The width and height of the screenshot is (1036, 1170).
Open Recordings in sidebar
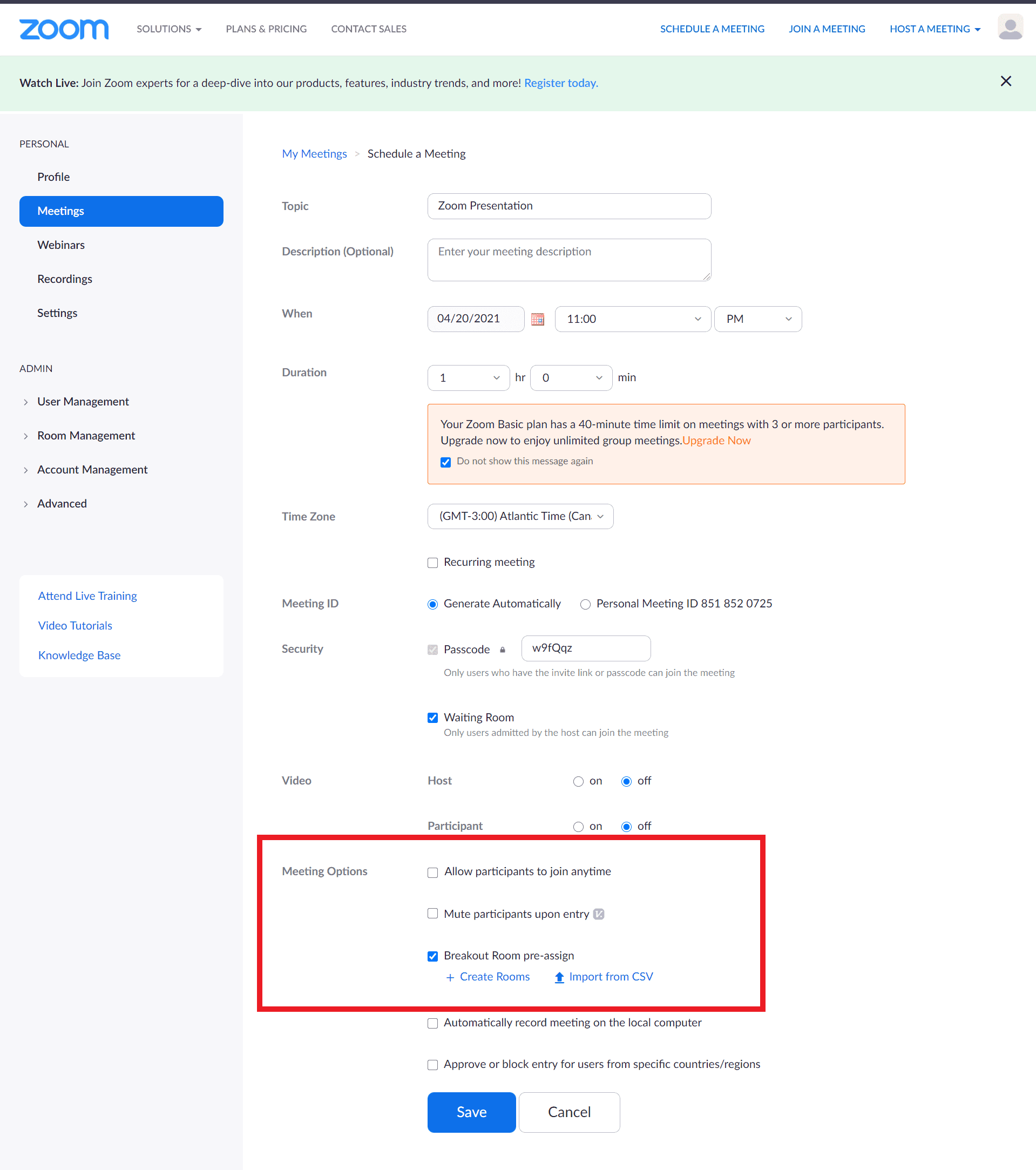coord(65,279)
